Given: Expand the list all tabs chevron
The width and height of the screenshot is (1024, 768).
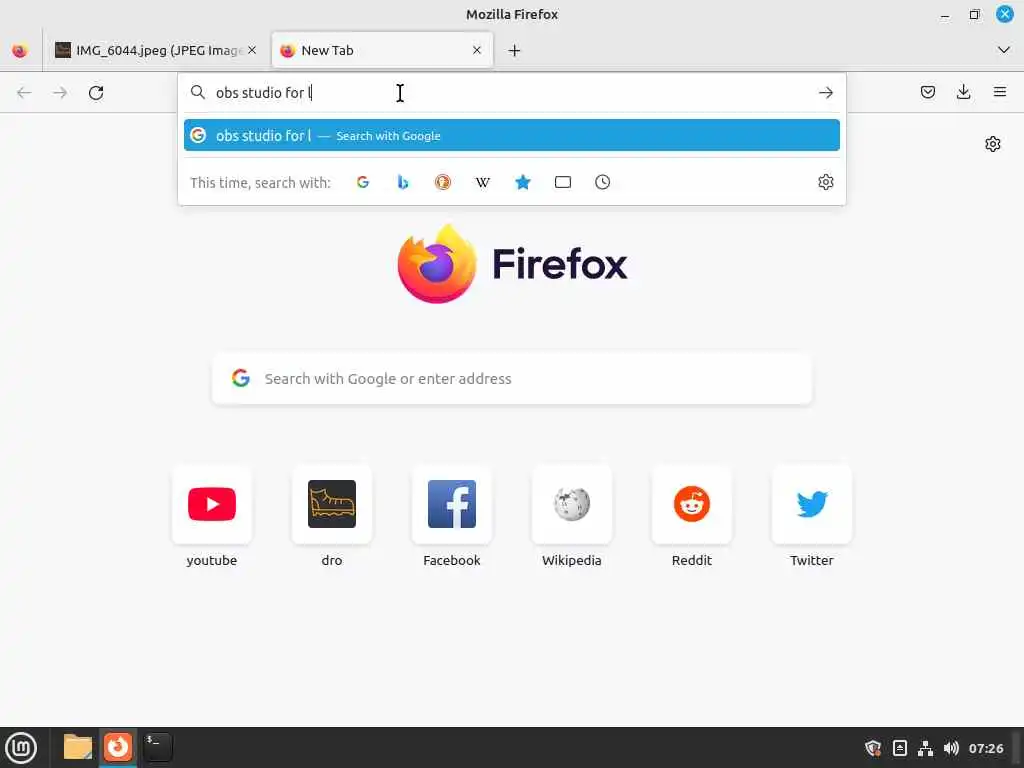Looking at the screenshot, I should [x=1004, y=50].
